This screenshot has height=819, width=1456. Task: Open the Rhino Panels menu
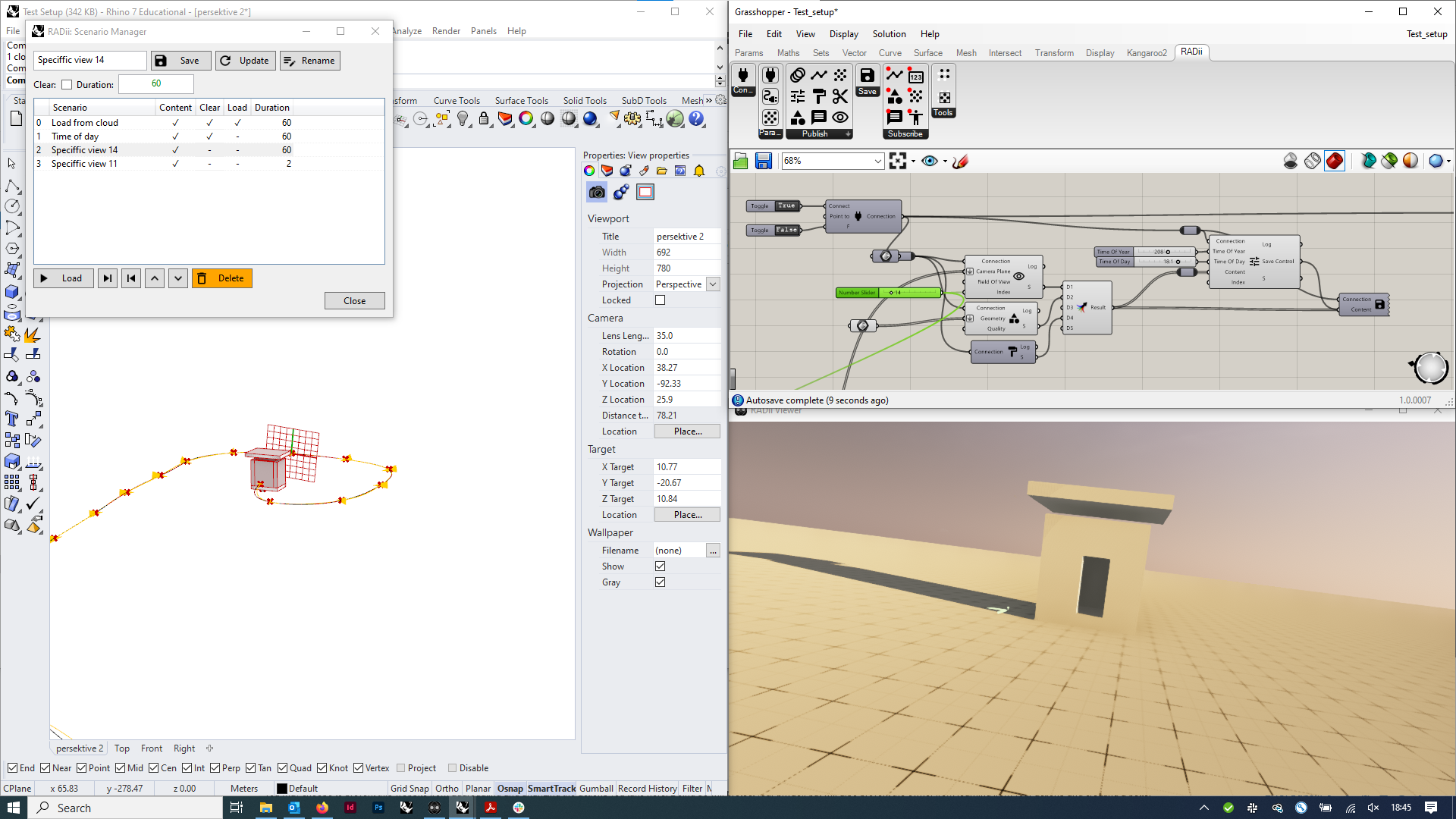483,31
